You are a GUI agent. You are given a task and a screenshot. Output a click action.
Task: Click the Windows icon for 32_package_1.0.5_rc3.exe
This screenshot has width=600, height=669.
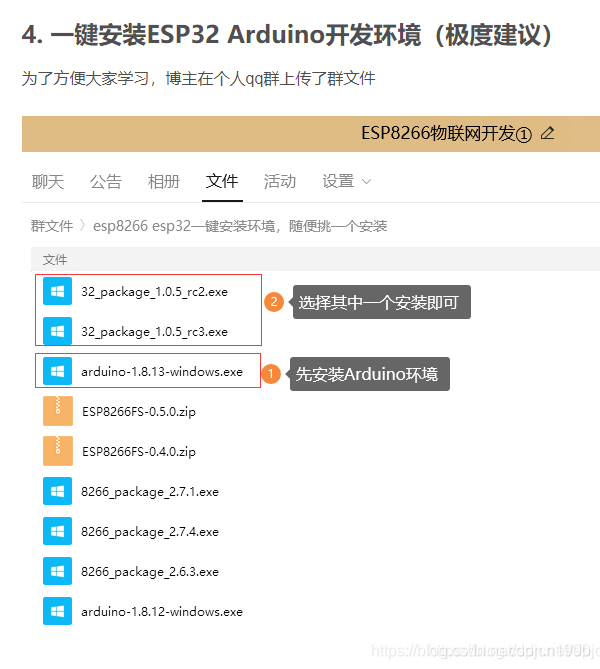58,331
